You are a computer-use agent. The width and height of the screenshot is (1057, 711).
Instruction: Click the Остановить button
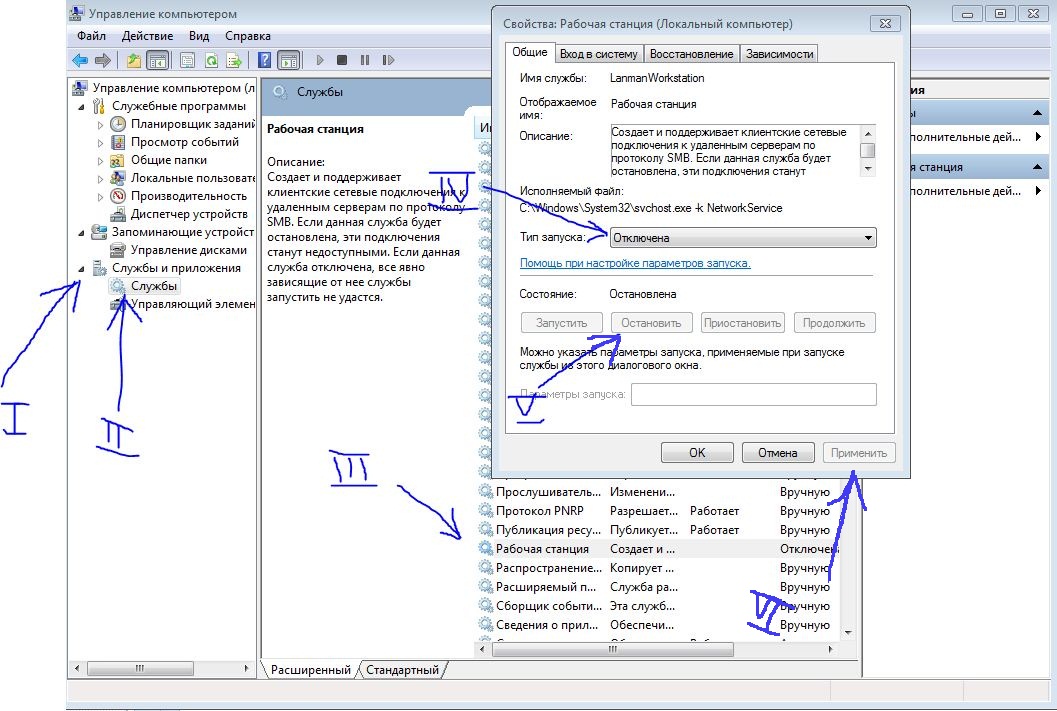(651, 323)
